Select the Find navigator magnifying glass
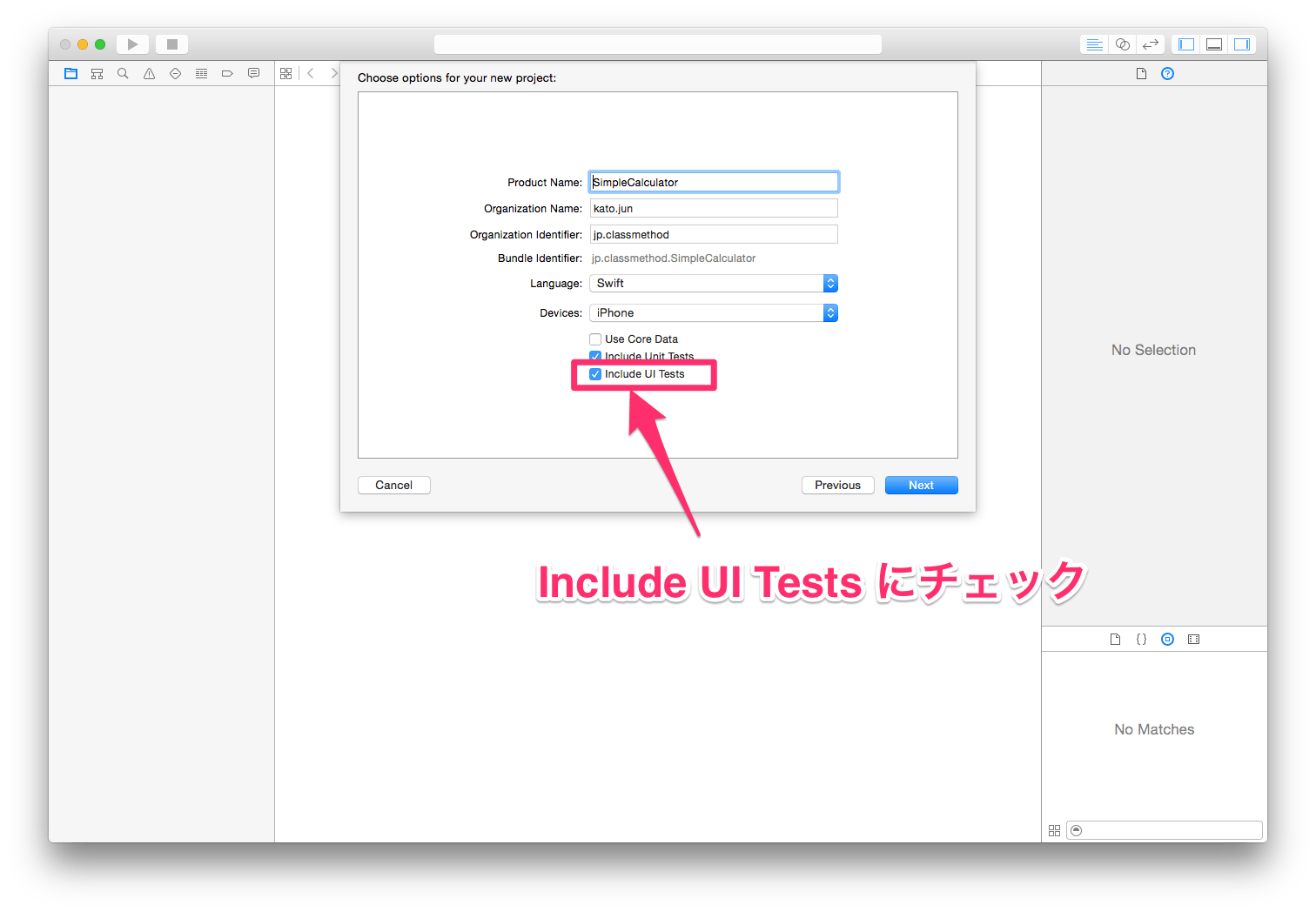Viewport: 1316px width, 912px height. pyautogui.click(x=123, y=73)
